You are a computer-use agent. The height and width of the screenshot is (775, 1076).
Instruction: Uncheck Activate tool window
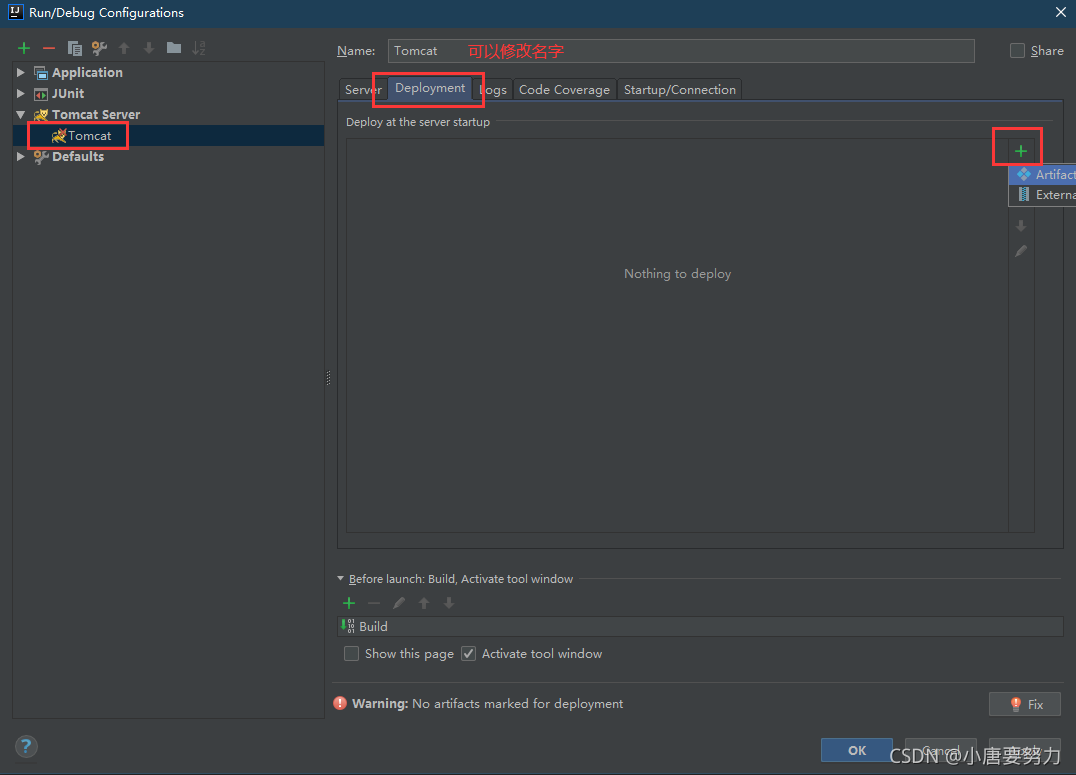469,653
